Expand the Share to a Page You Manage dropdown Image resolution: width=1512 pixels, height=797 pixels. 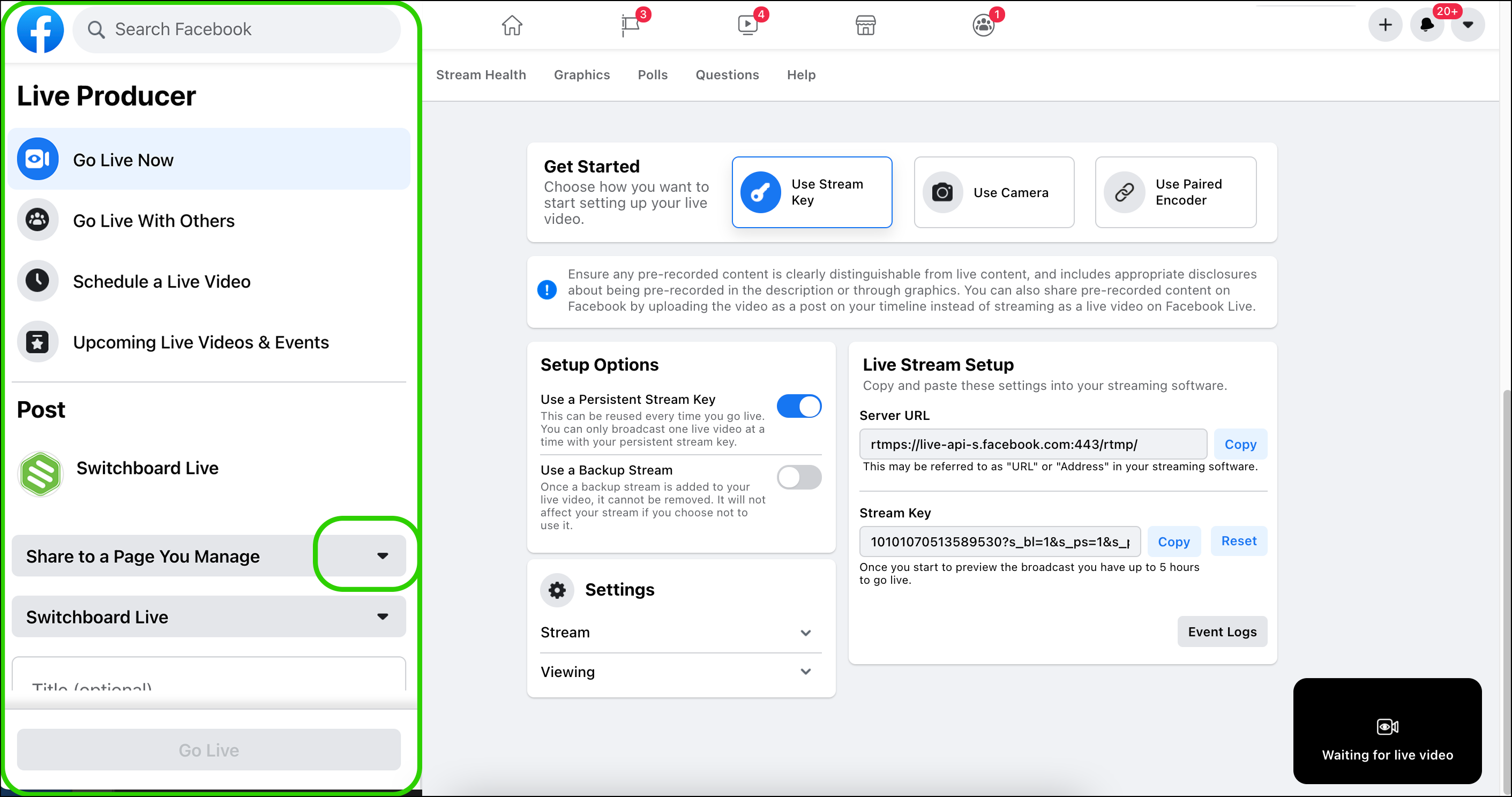coord(383,556)
